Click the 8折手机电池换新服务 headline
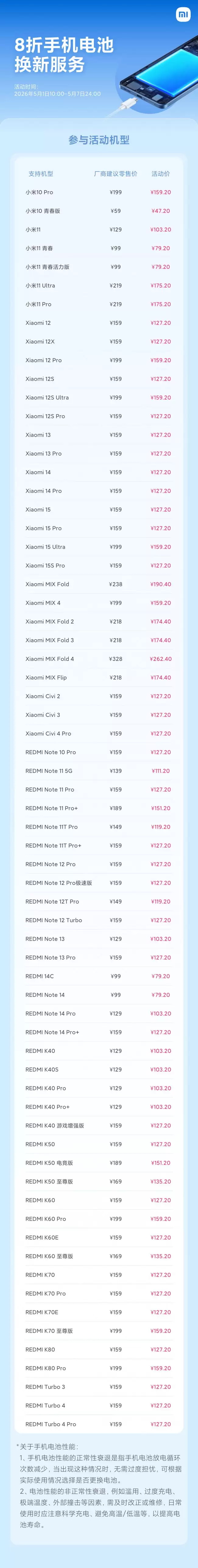The width and height of the screenshot is (198, 1568). point(64,55)
